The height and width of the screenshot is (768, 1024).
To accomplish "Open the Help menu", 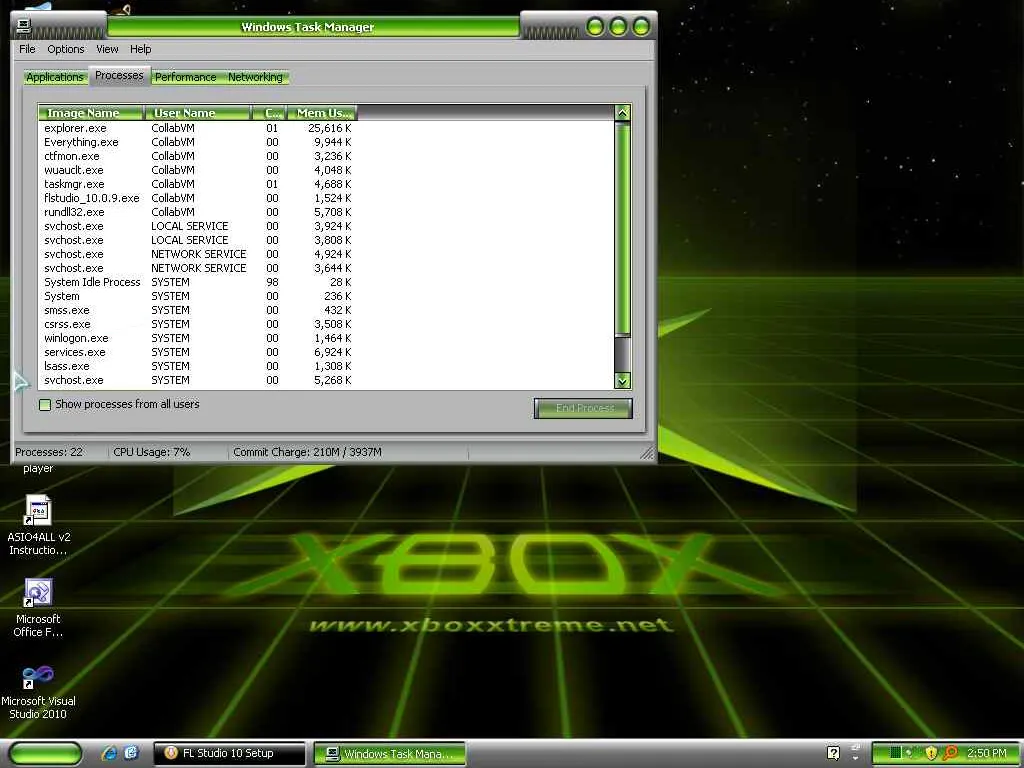I will click(x=140, y=49).
